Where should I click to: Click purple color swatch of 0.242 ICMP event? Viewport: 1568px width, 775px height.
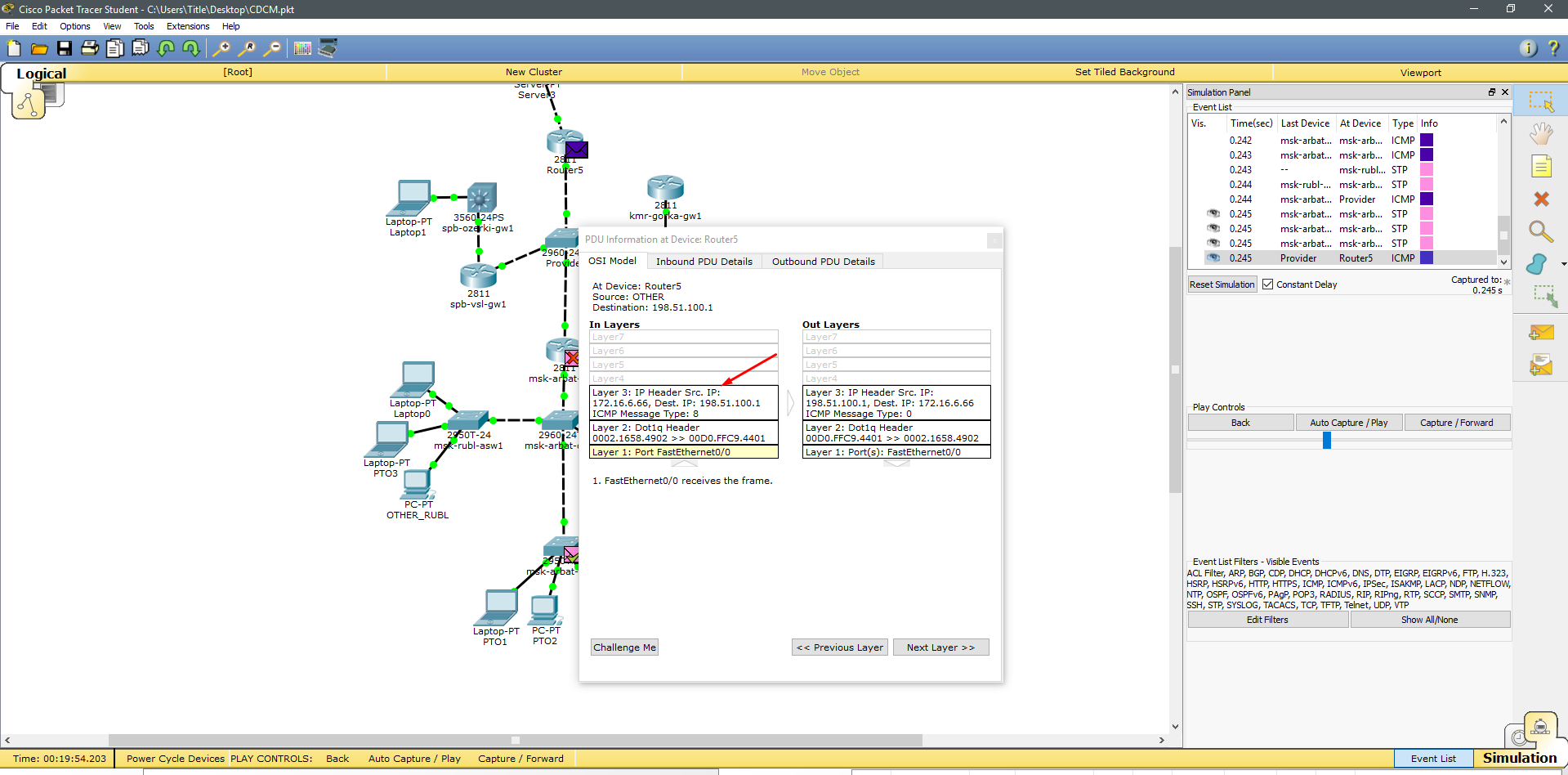[1427, 140]
